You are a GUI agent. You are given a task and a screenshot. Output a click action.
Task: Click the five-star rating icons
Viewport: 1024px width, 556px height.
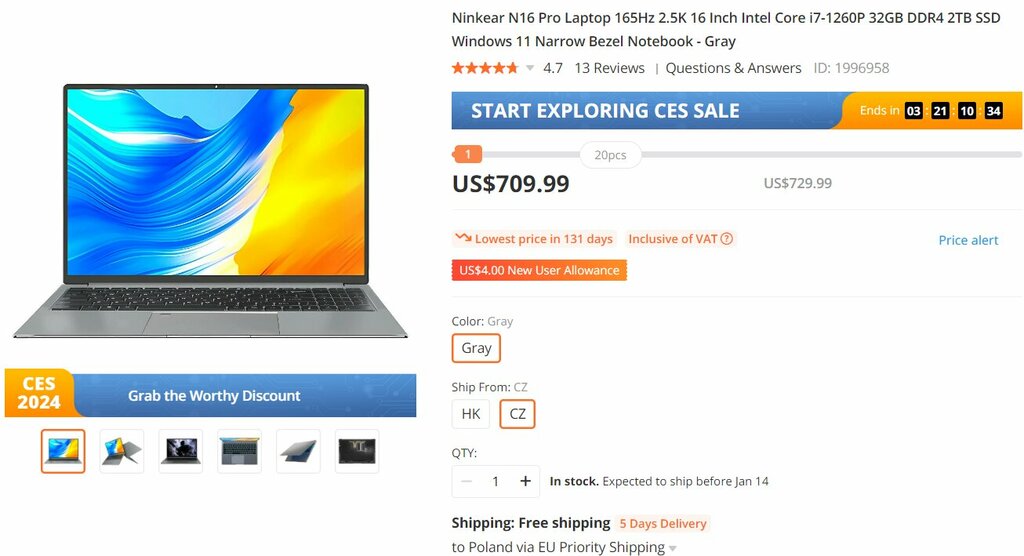click(485, 68)
